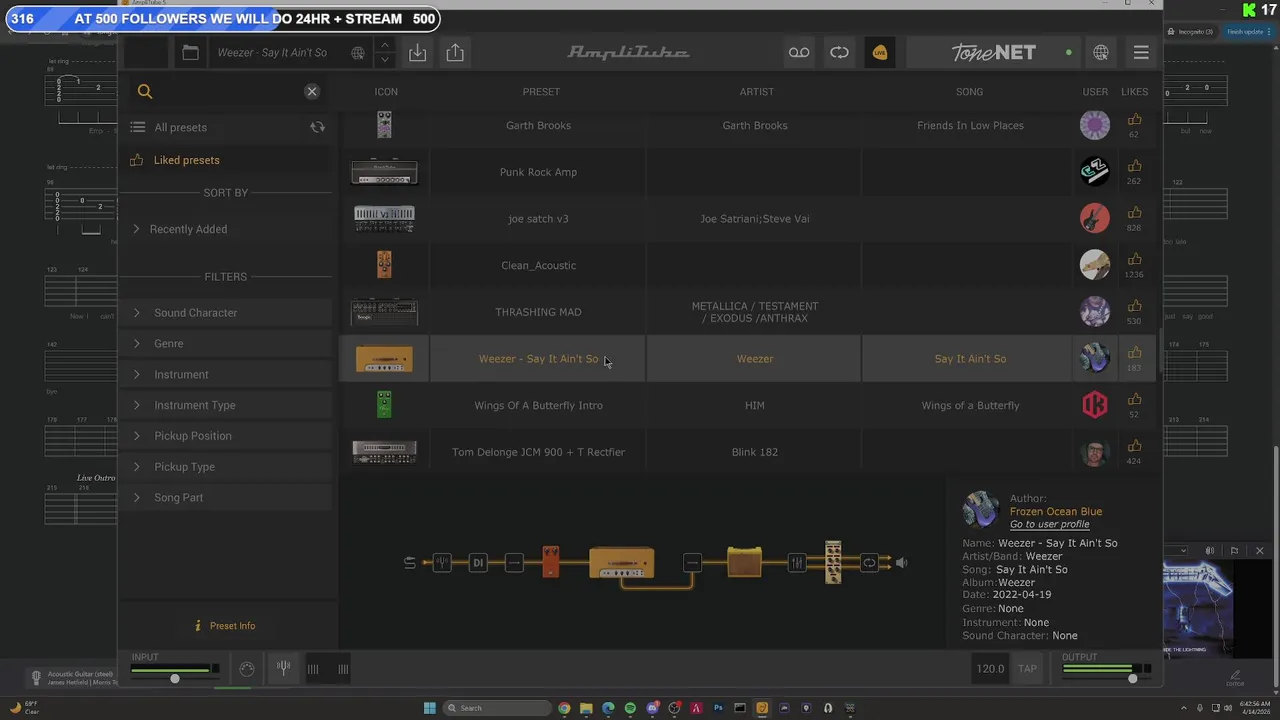Screen dimensions: 1280x720
Task: Click the ToneNET logo button
Action: click(993, 53)
